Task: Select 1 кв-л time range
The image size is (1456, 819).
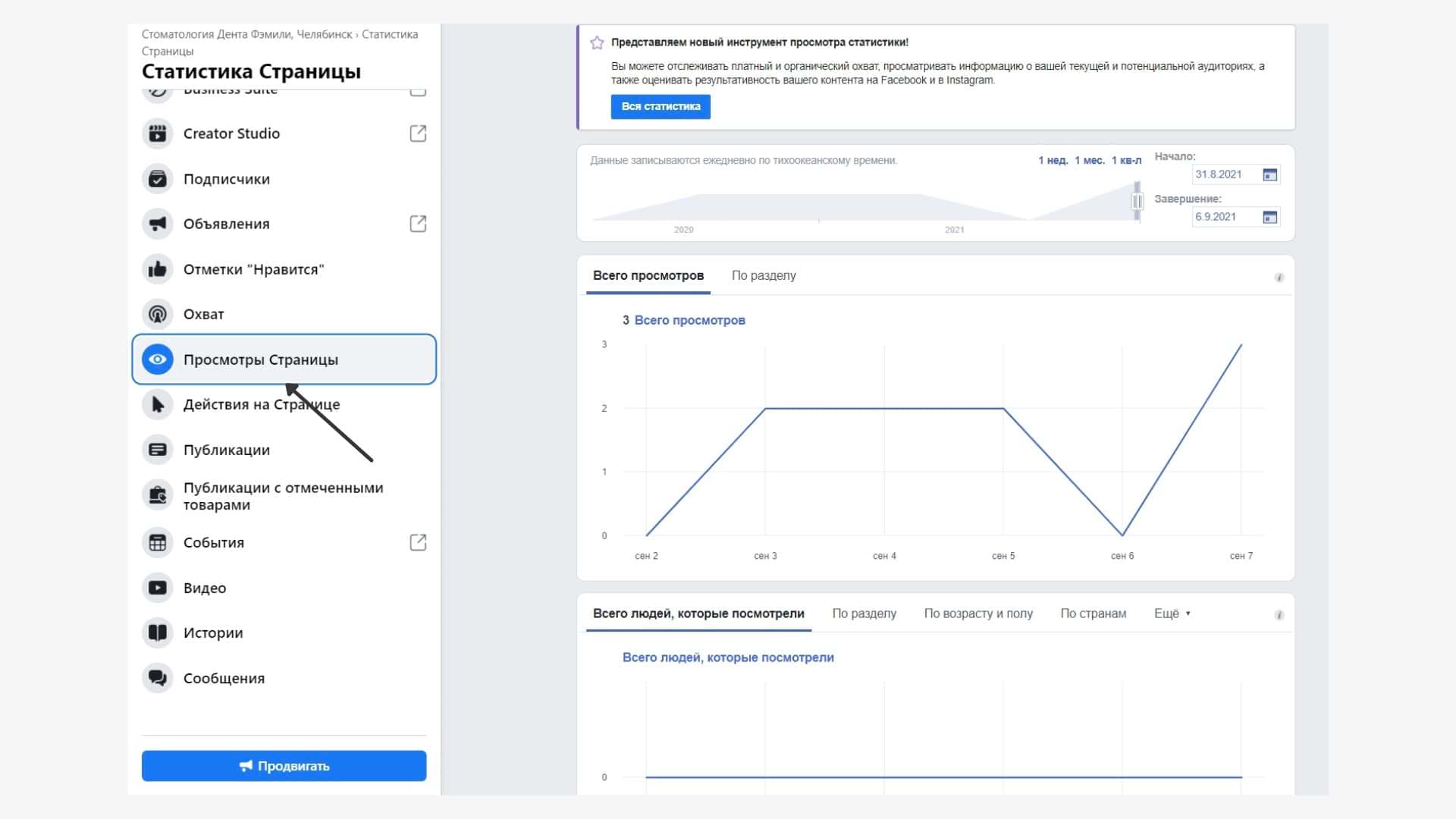Action: (1126, 160)
